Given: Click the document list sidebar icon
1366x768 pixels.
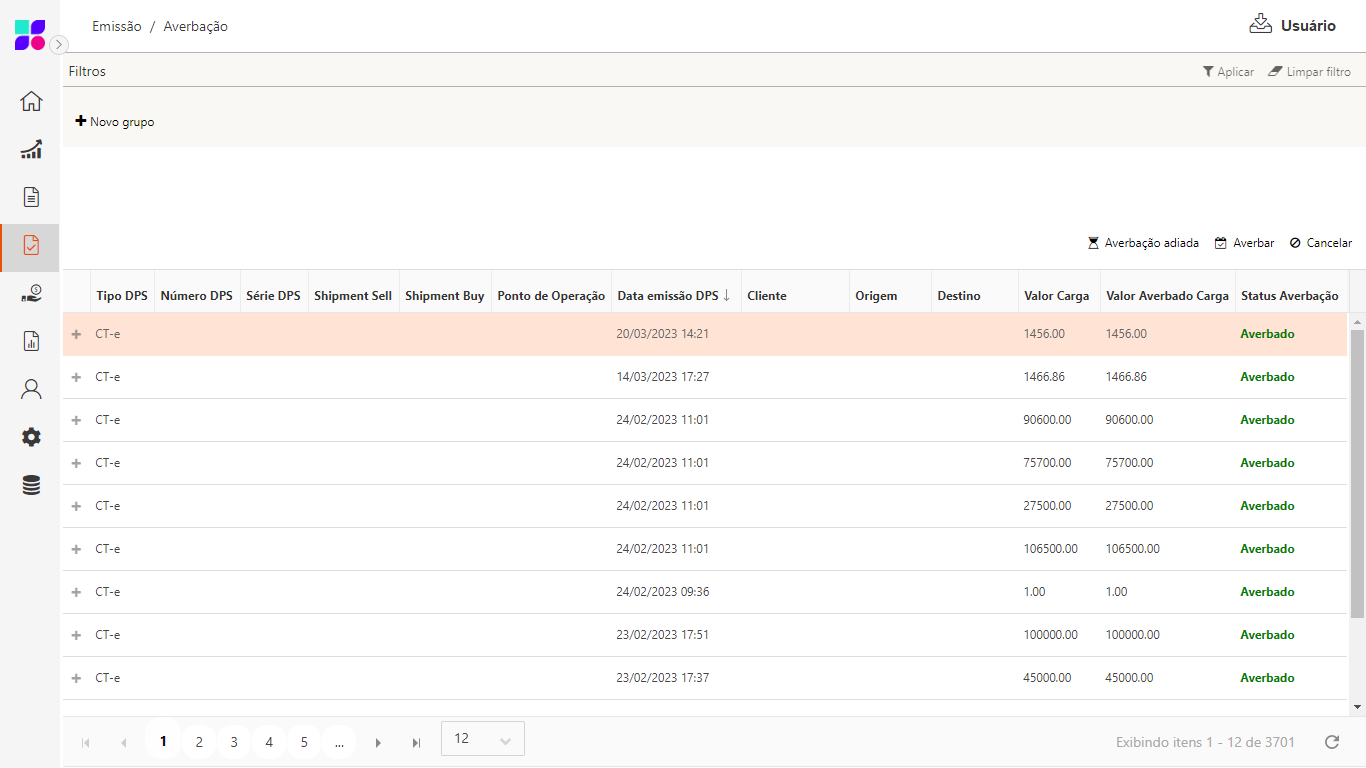Looking at the screenshot, I should (31, 197).
